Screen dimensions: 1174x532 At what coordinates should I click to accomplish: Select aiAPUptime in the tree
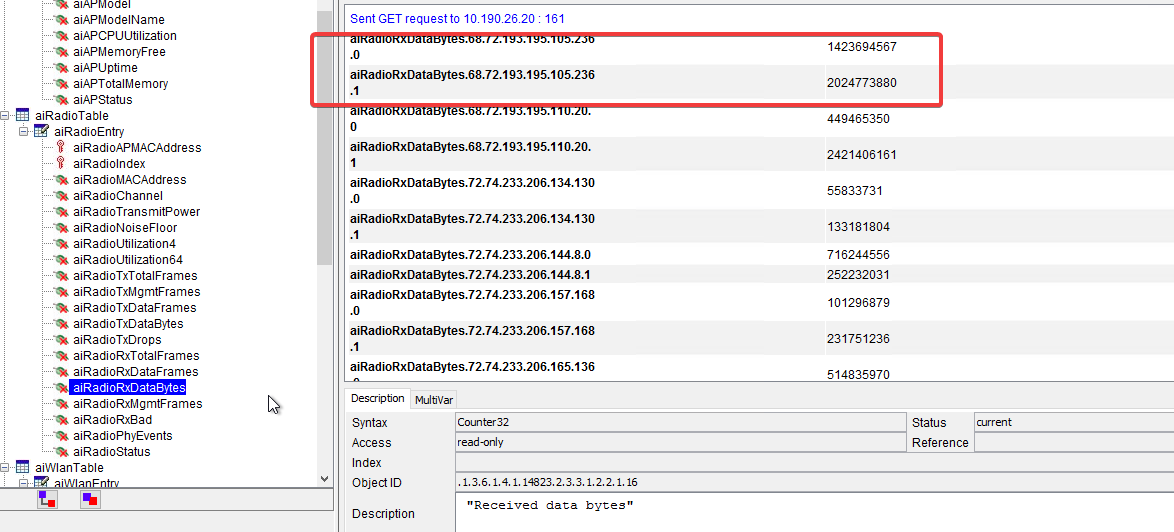point(106,68)
